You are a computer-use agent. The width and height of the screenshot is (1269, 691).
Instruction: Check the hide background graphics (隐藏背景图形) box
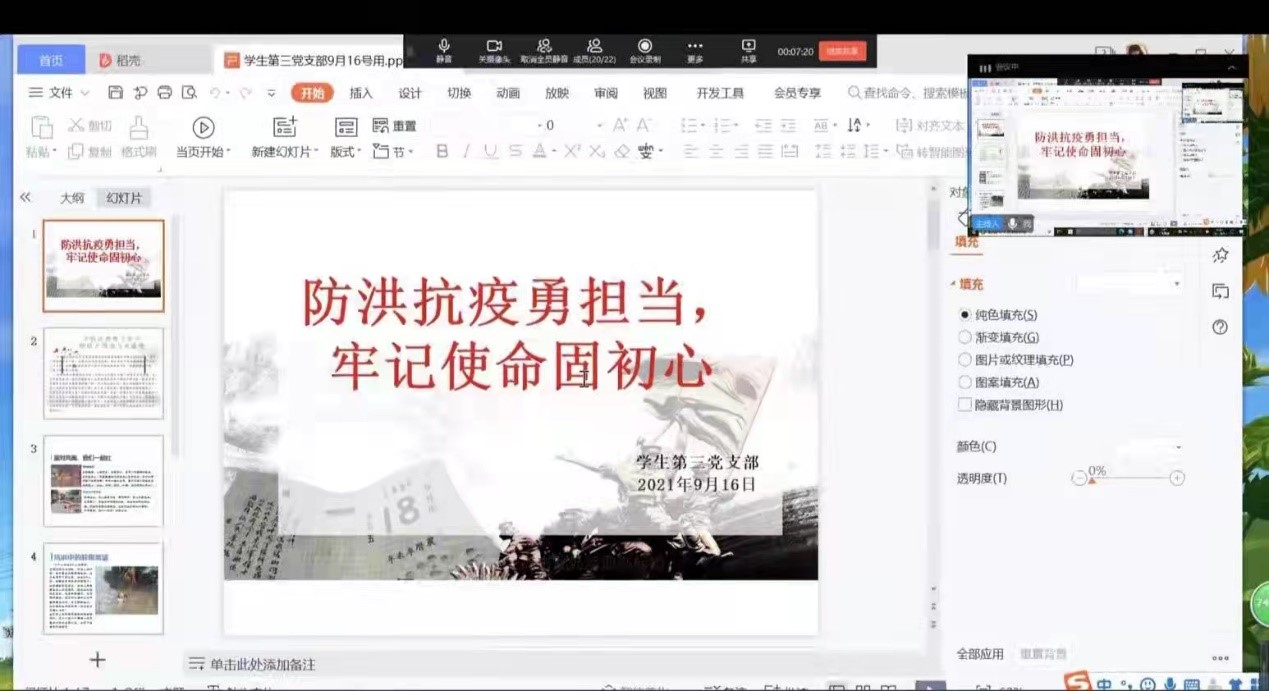click(x=965, y=405)
